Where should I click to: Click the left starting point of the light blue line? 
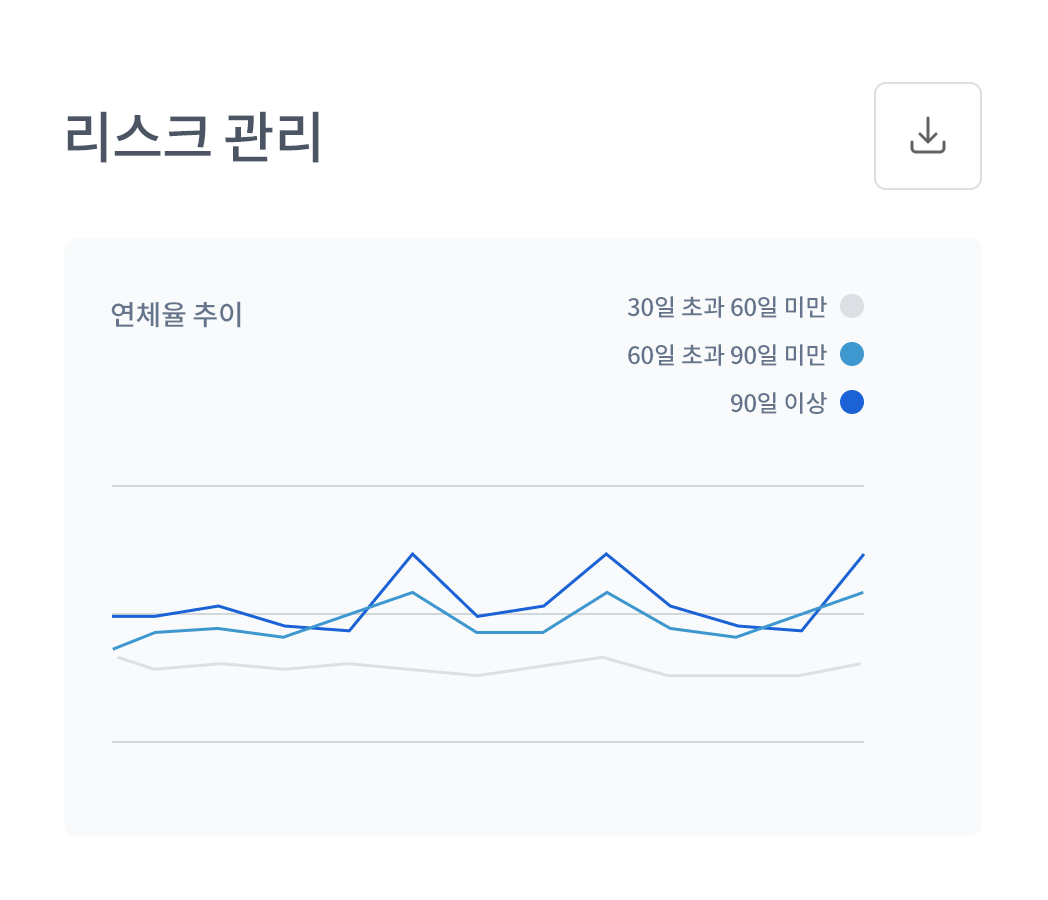click(x=114, y=649)
